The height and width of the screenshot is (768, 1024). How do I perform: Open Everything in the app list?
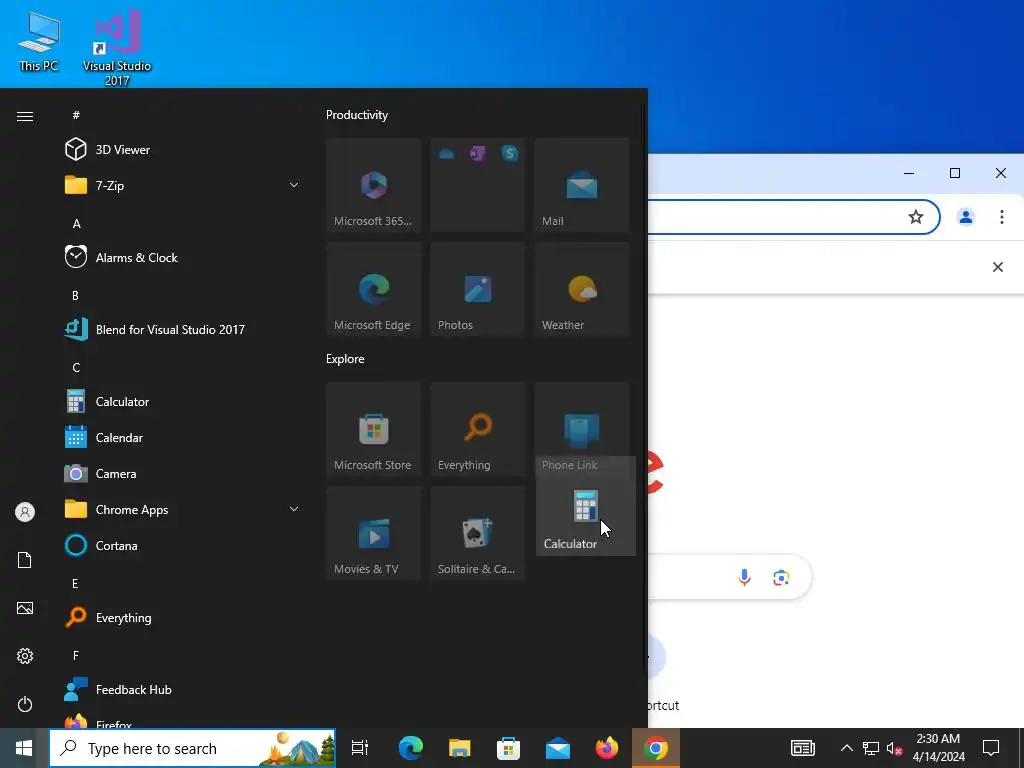tap(183, 617)
